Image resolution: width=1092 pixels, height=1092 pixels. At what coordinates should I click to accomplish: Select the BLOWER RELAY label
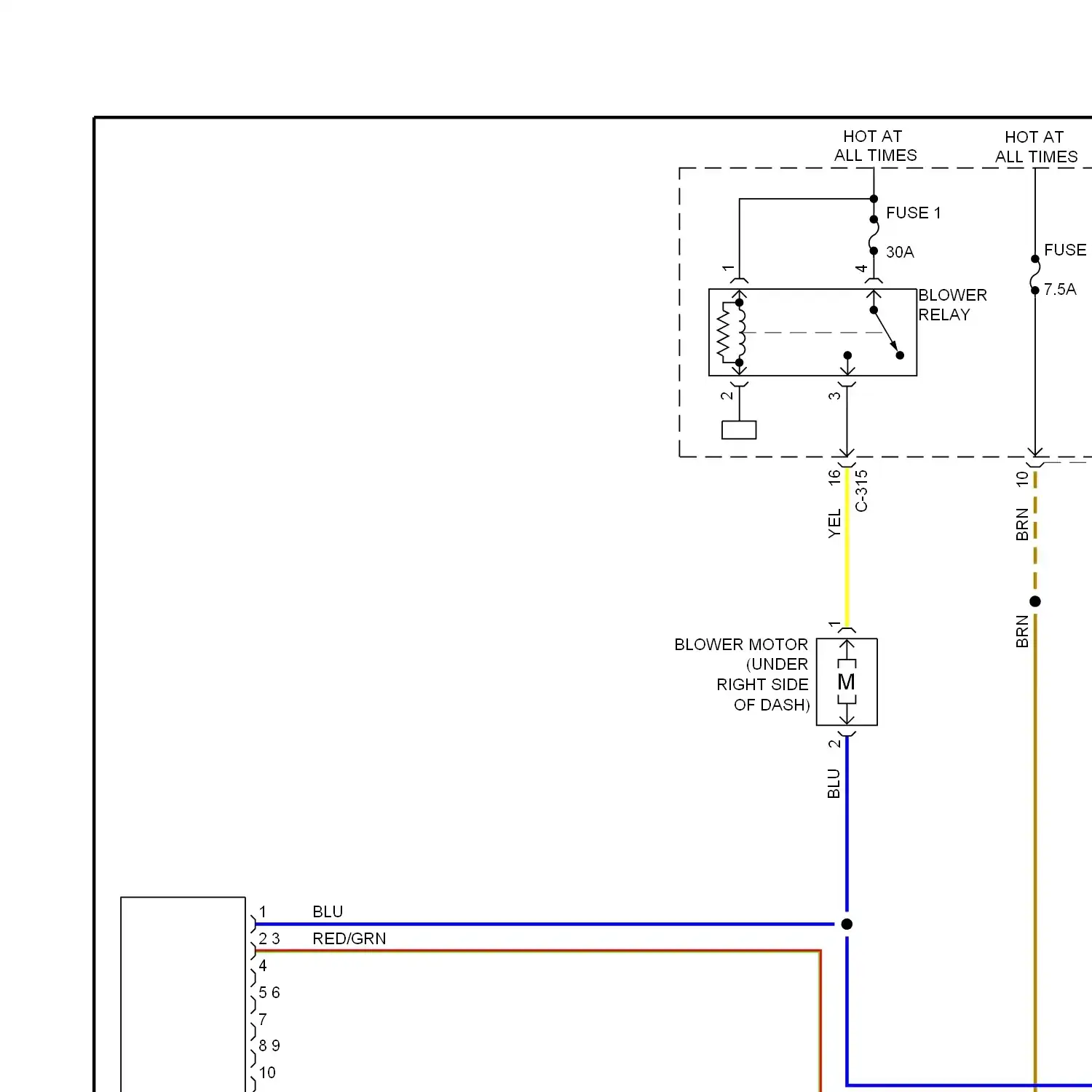pos(952,304)
